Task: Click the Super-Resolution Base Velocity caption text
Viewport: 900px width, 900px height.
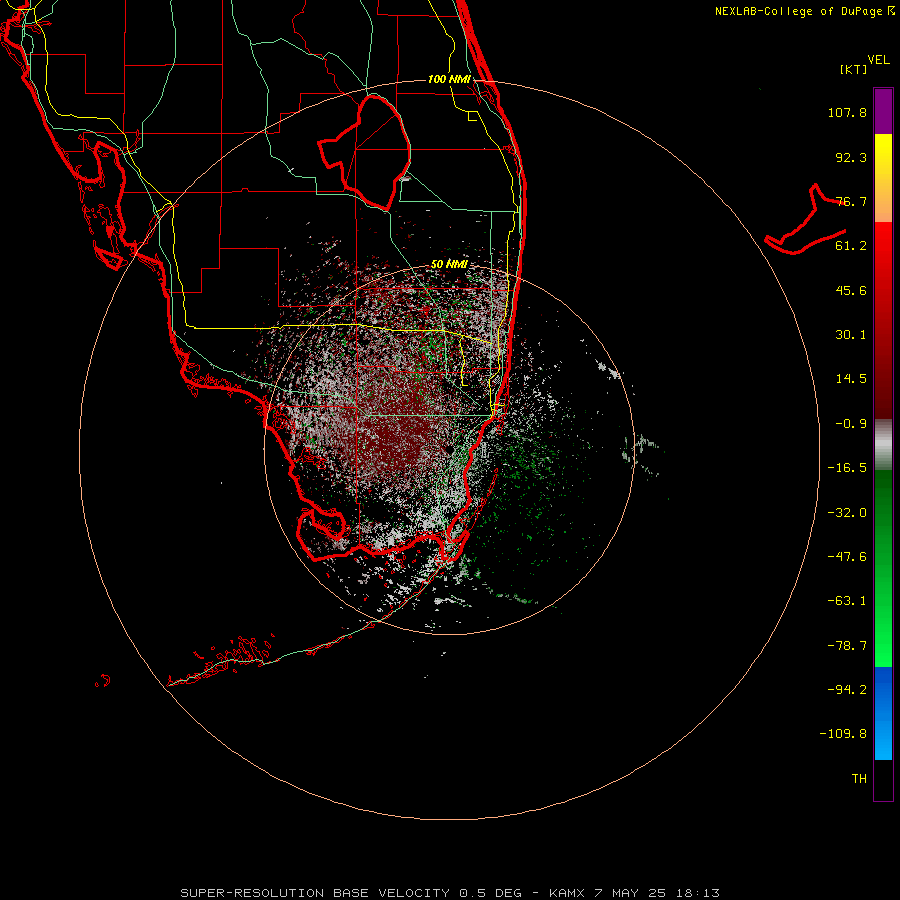Action: tap(449, 893)
